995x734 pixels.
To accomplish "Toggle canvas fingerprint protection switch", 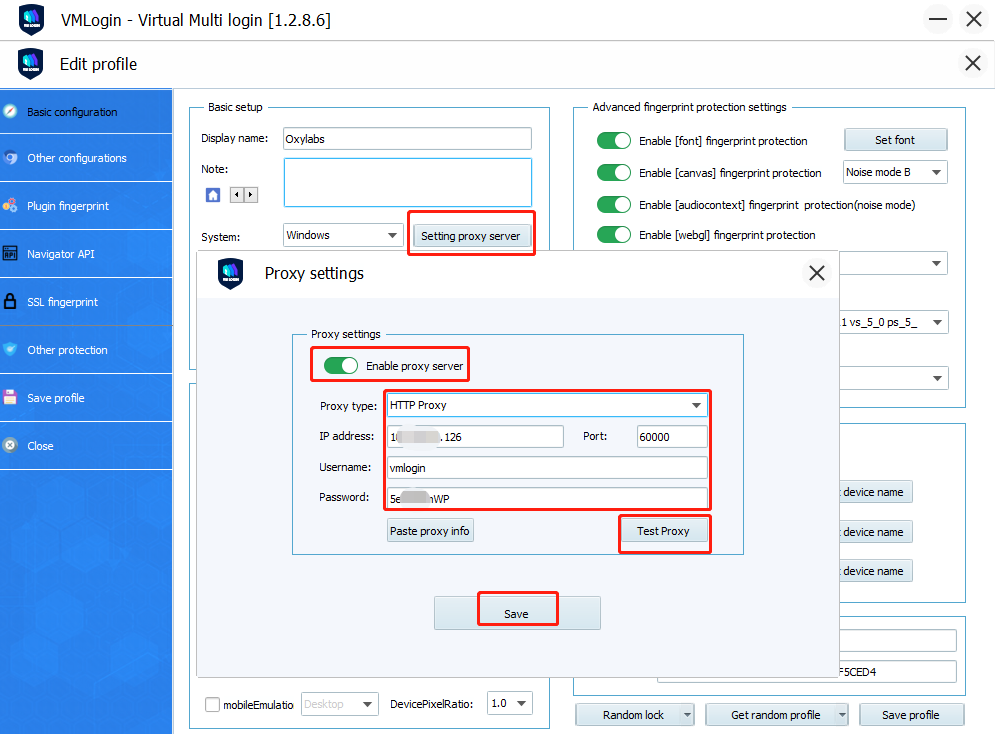I will [x=614, y=173].
